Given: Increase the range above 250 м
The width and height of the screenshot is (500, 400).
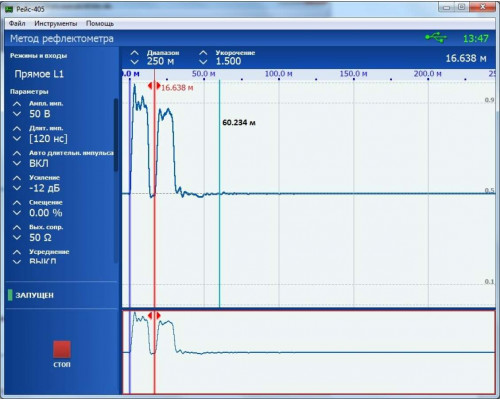Looking at the screenshot, I should [x=134, y=53].
